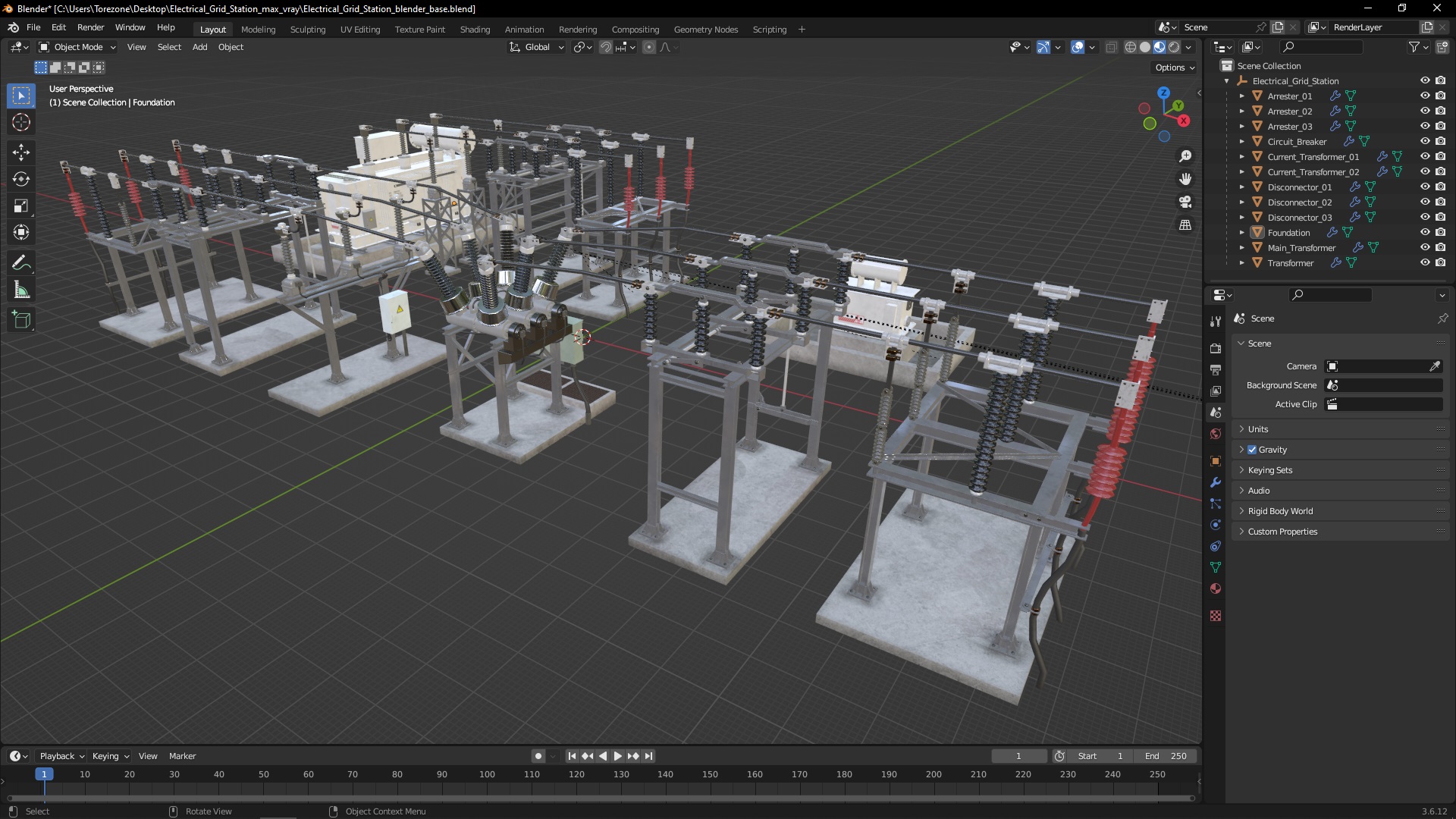
Task: Open the Output properties tab
Action: (x=1216, y=369)
